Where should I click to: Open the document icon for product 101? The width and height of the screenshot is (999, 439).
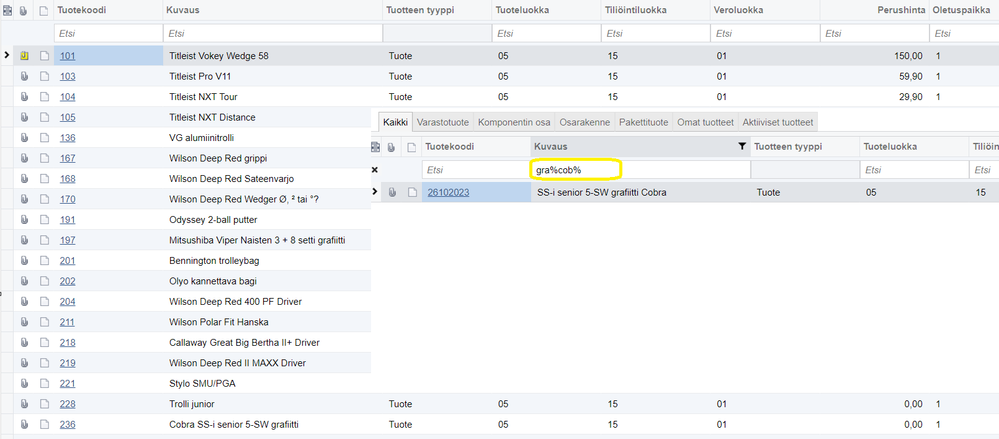pyautogui.click(x=44, y=56)
